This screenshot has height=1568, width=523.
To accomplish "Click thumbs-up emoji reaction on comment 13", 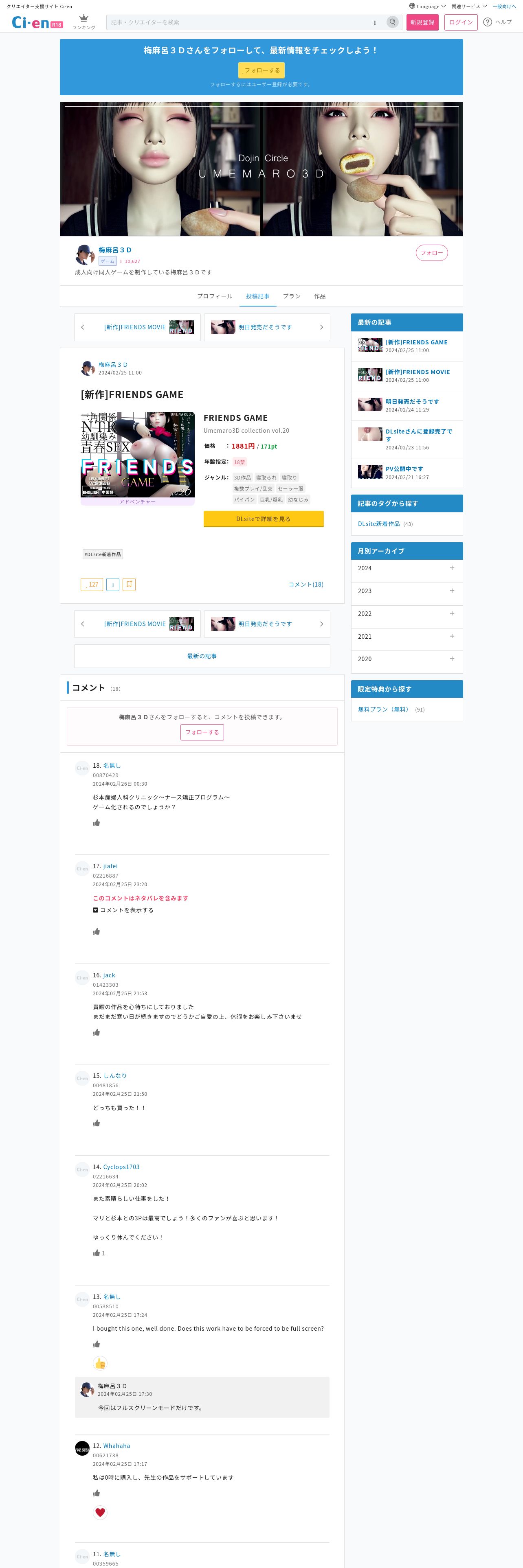I will pos(101,1364).
